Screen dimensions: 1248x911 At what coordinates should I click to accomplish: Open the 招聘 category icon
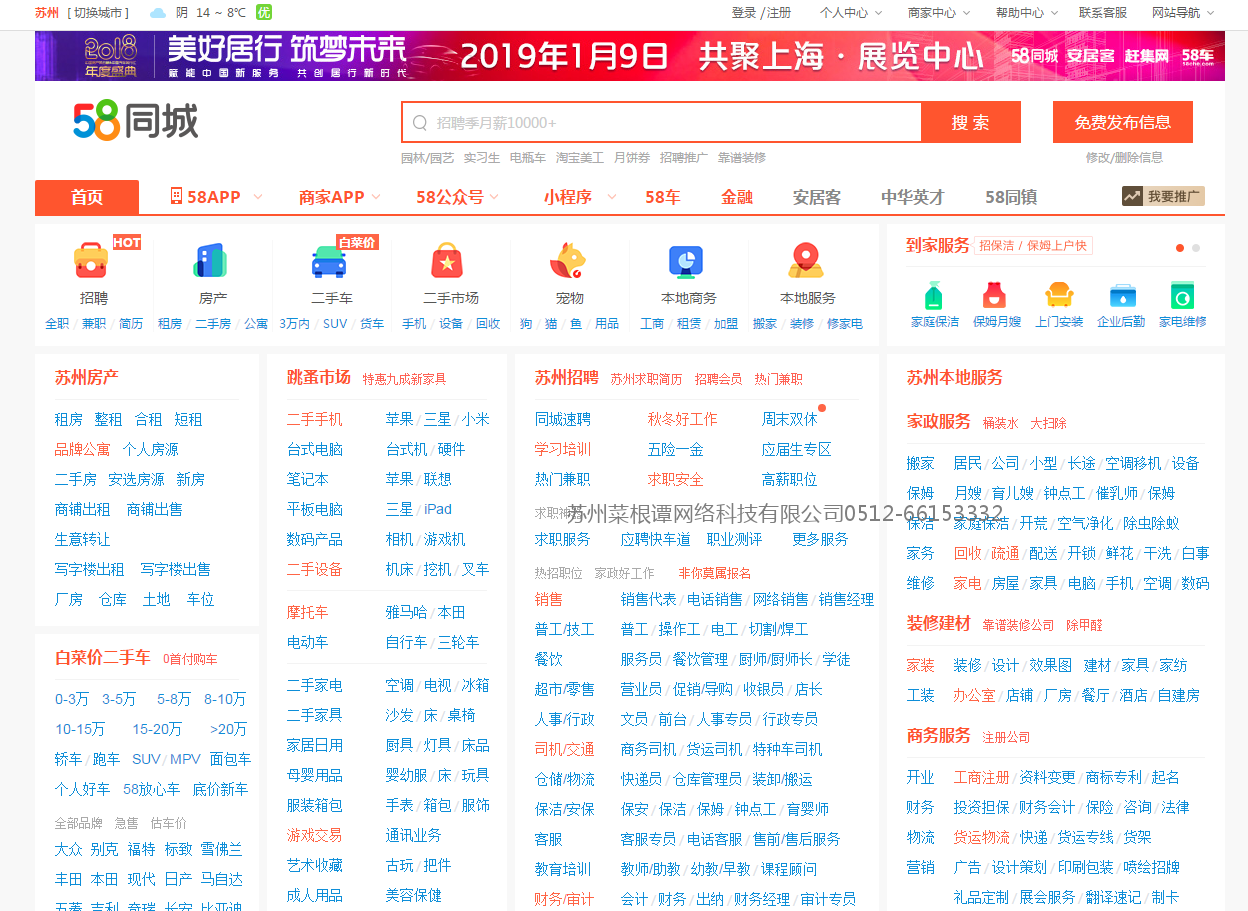(x=91, y=261)
